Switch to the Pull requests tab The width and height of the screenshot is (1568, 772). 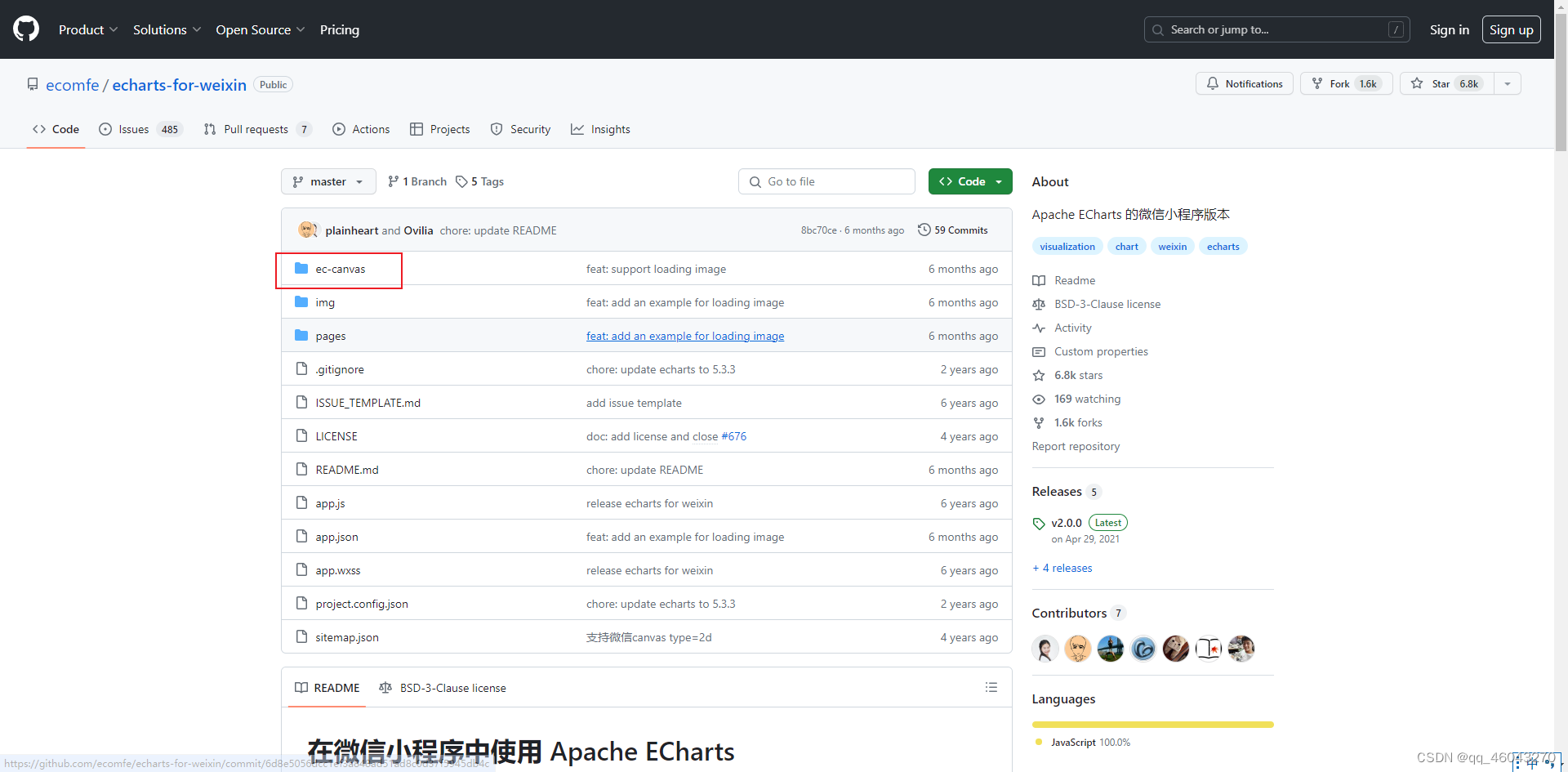point(257,129)
